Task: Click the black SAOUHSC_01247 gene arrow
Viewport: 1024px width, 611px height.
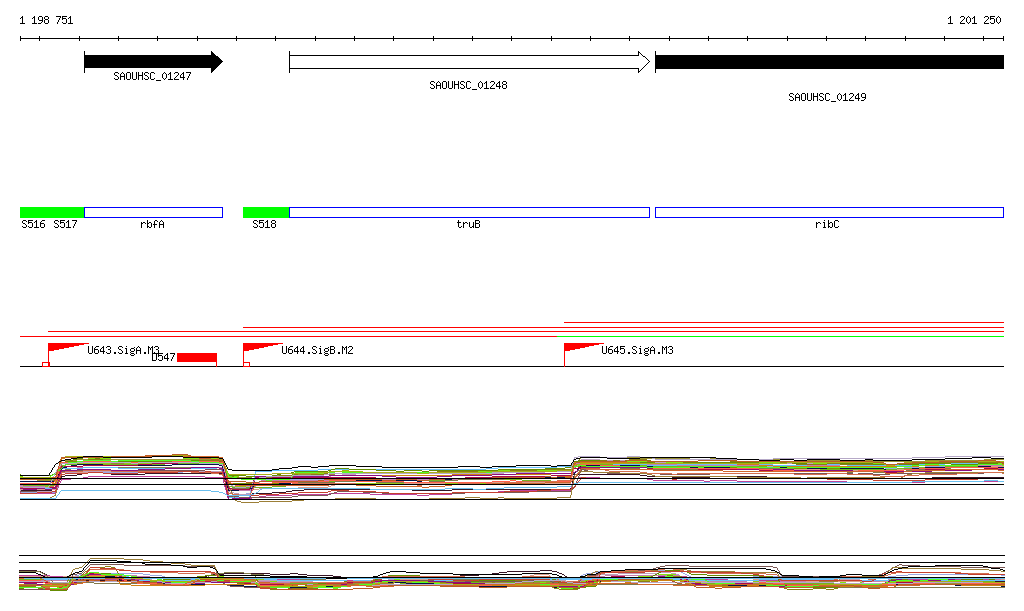Action: pos(152,62)
